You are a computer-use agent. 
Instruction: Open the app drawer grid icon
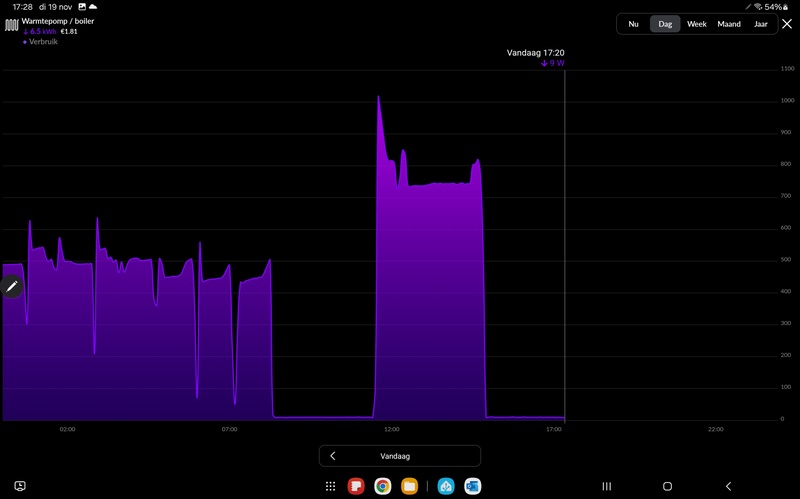pos(331,486)
